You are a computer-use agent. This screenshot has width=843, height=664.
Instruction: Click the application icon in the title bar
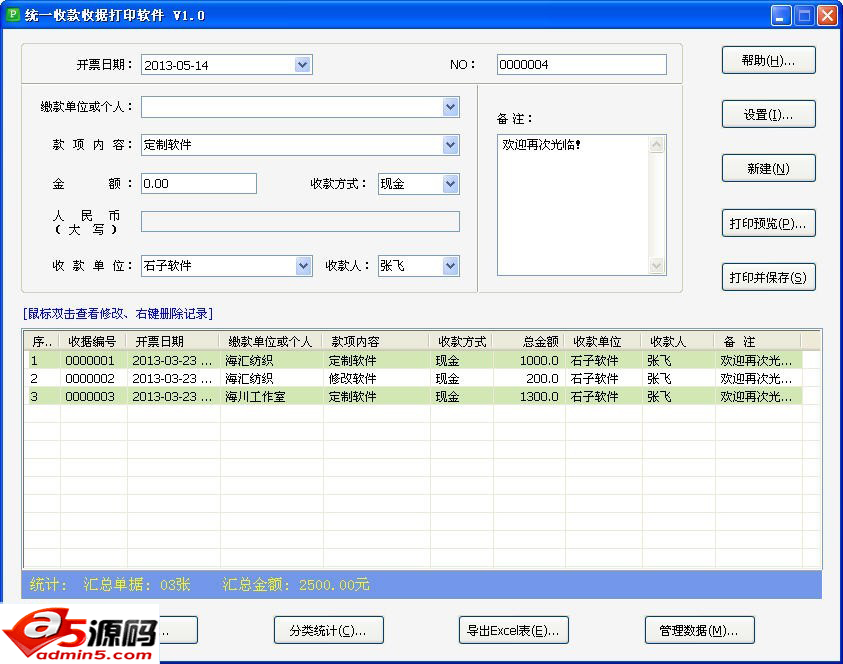[14, 14]
